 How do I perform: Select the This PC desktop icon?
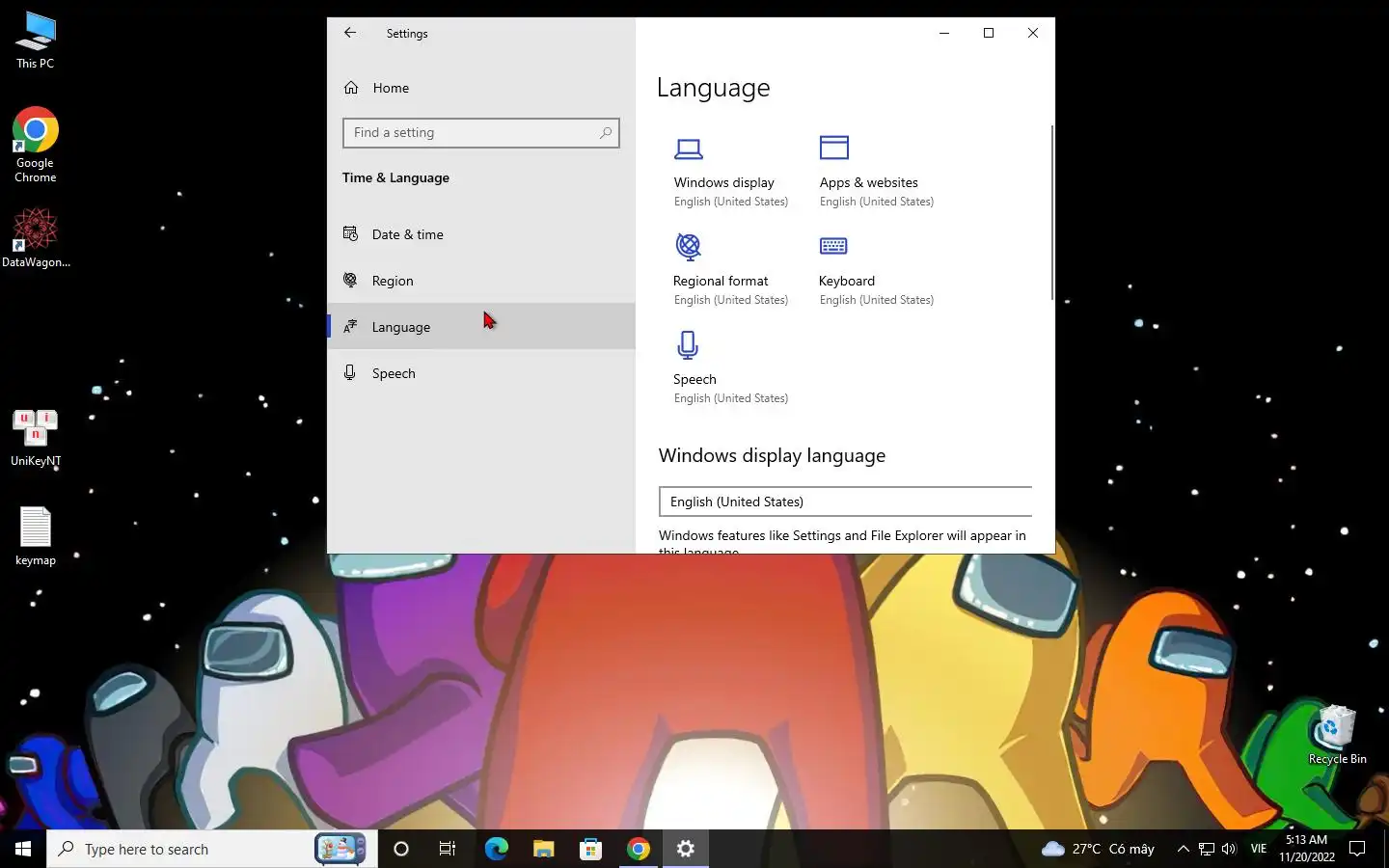coord(36,41)
